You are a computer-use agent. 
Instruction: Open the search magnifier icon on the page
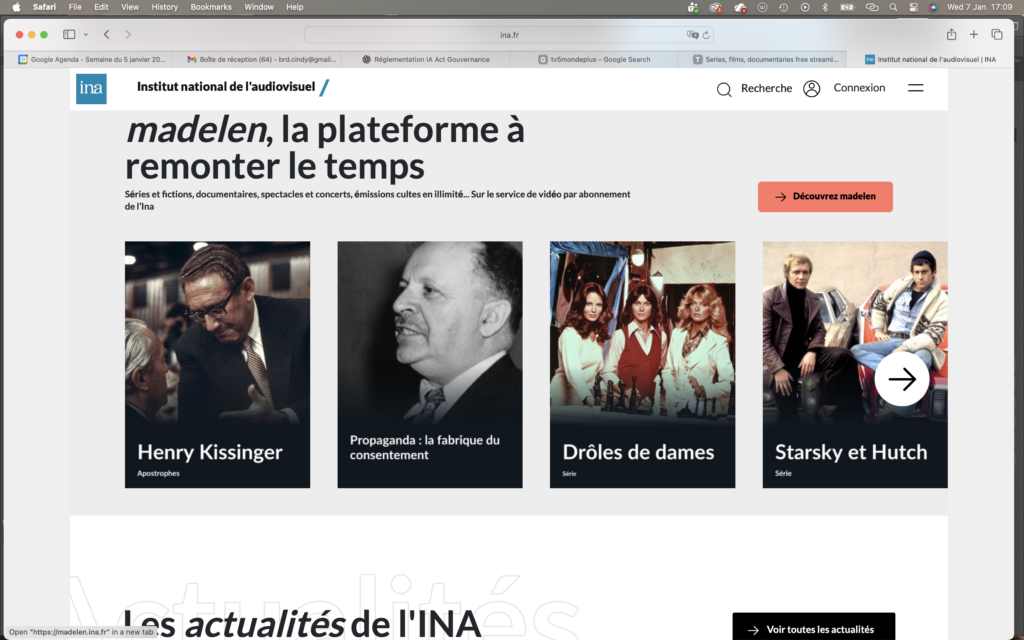click(724, 89)
